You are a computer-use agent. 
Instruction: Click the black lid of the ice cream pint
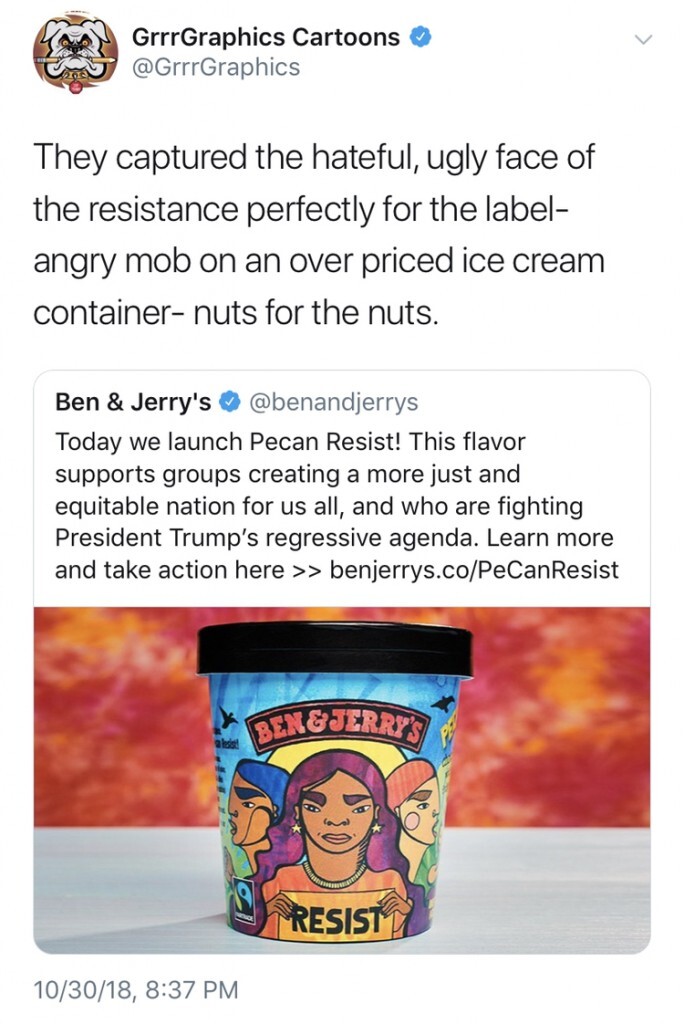point(335,648)
